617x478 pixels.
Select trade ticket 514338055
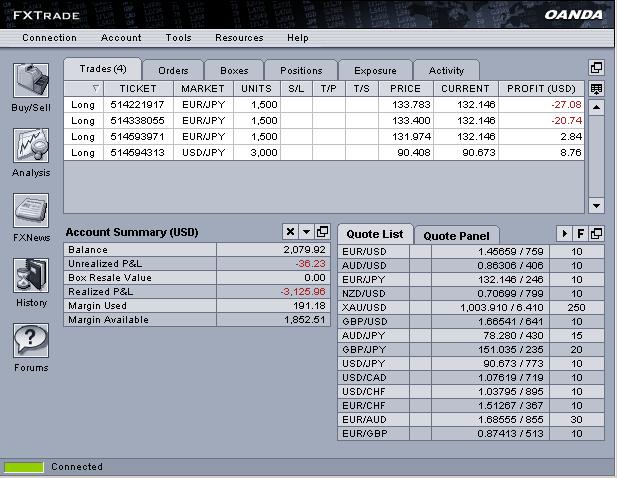pos(137,120)
